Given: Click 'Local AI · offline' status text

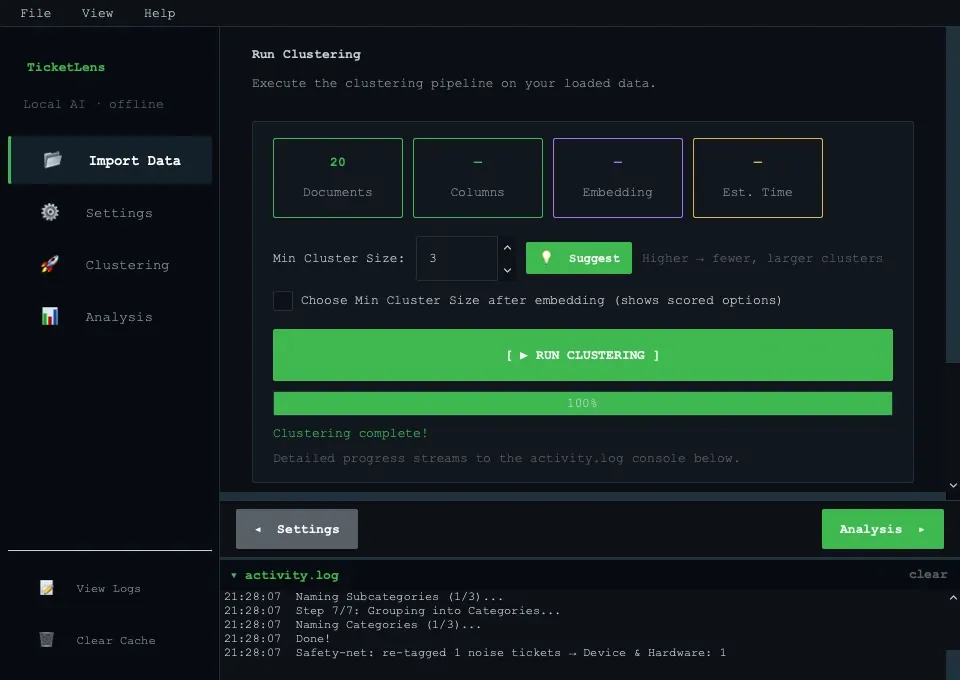Looking at the screenshot, I should [93, 104].
